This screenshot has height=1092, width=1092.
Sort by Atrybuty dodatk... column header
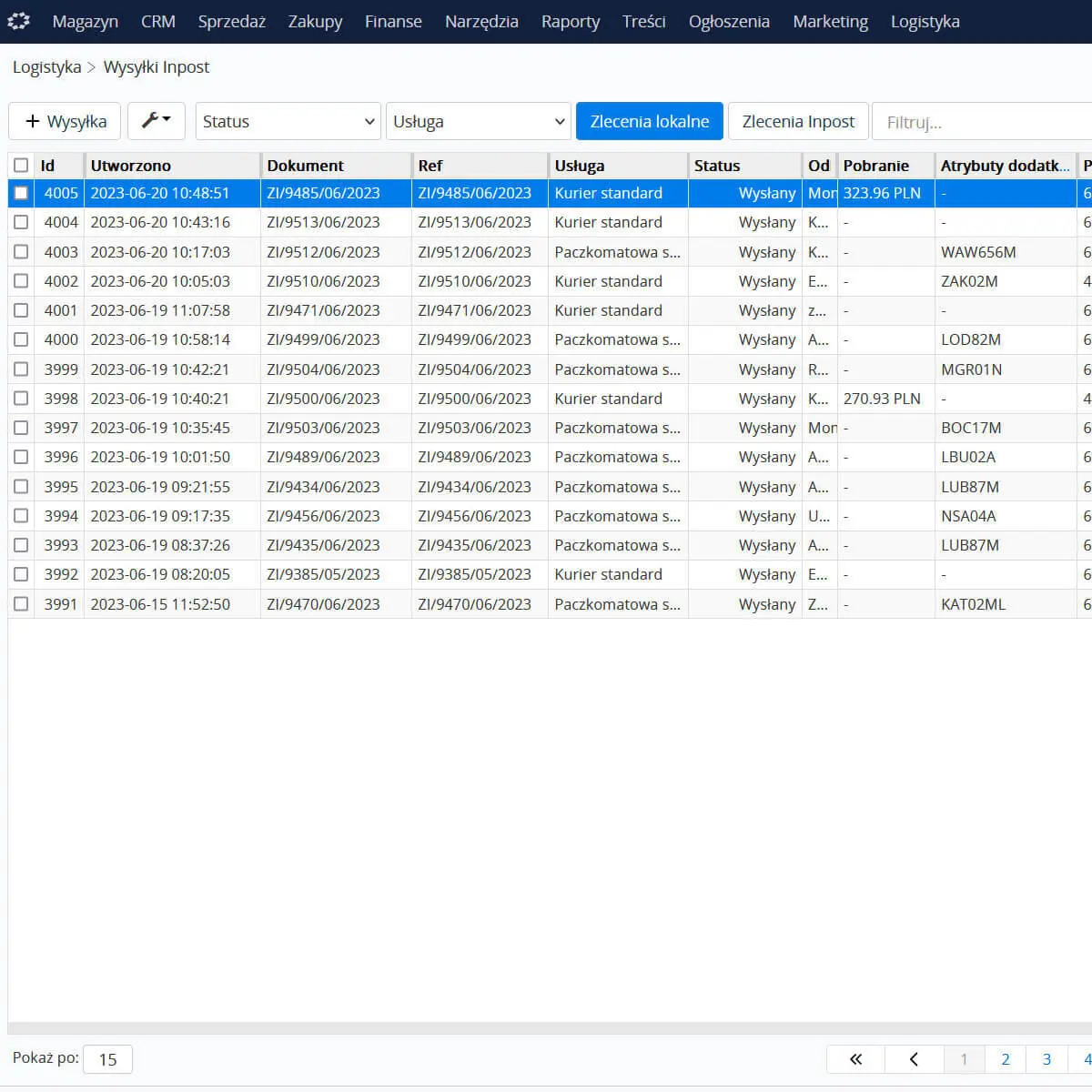coord(1006,166)
